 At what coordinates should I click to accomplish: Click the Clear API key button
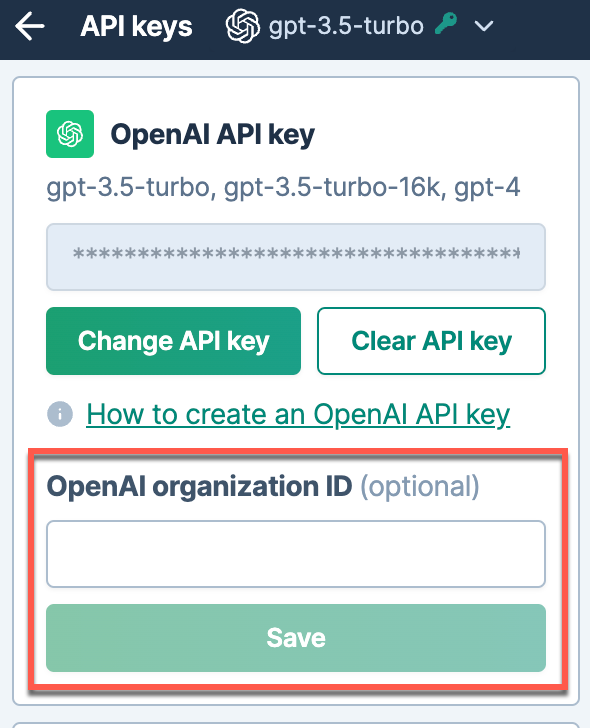click(431, 341)
